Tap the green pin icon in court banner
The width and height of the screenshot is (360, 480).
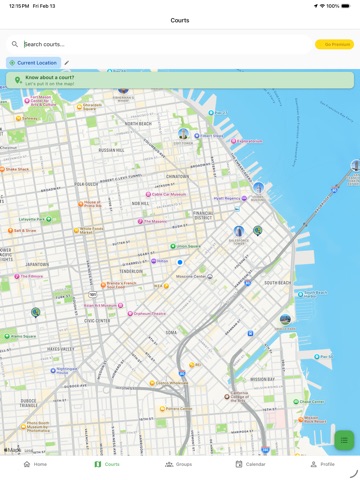18,80
